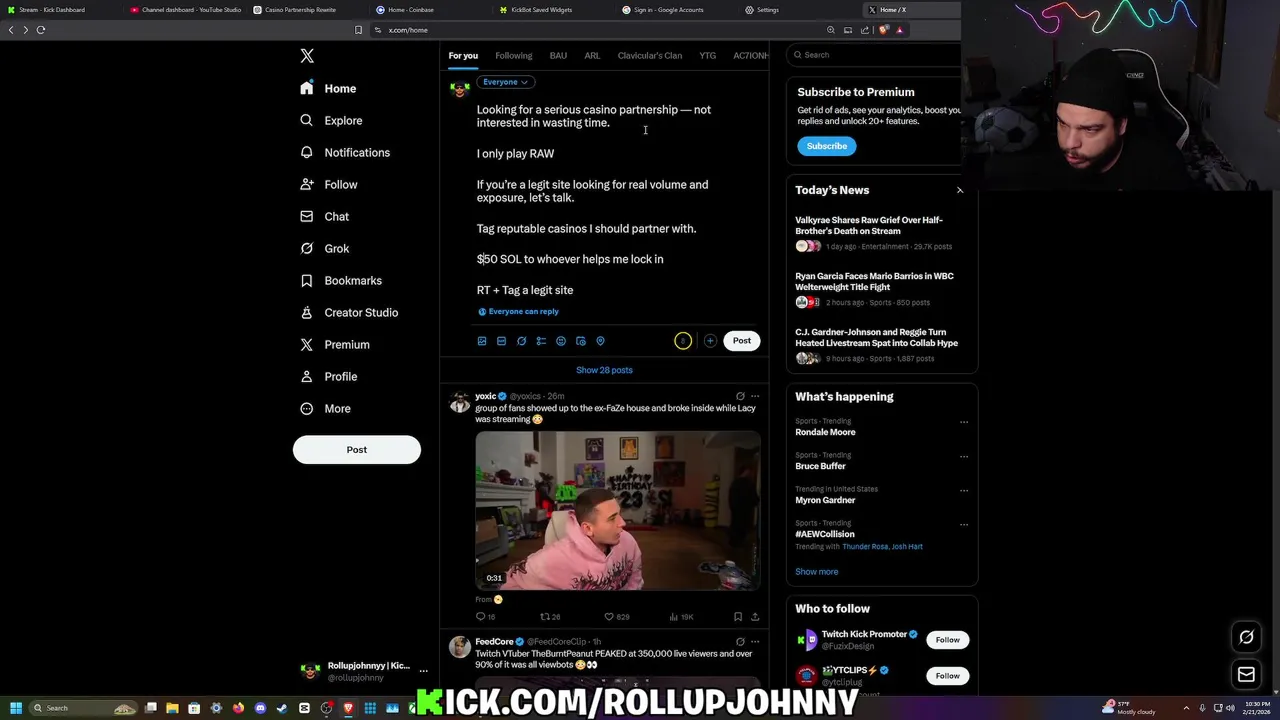Open Chat in sidebar

324,216
